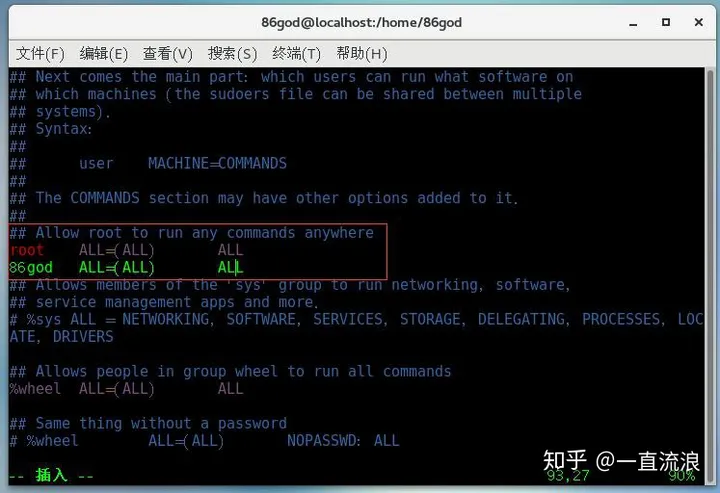The width and height of the screenshot is (720, 493).
Task: Open the 文件(F) menu
Action: tap(40, 54)
